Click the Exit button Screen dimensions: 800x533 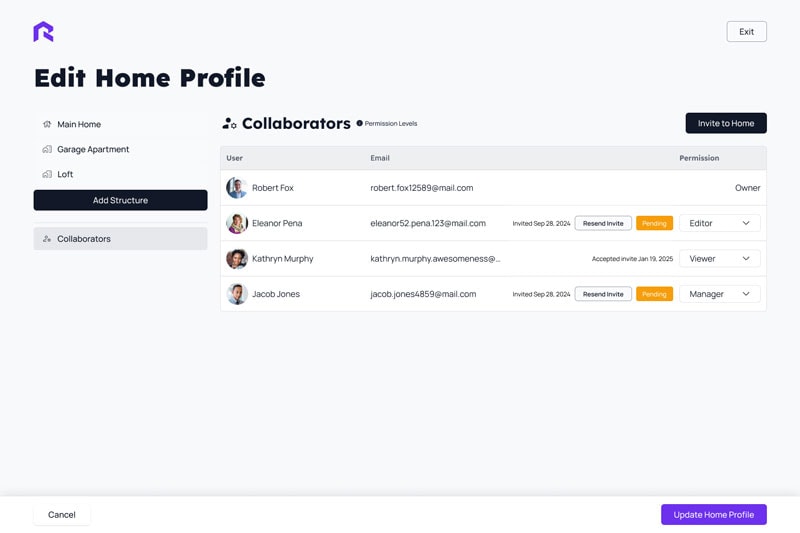point(746,32)
